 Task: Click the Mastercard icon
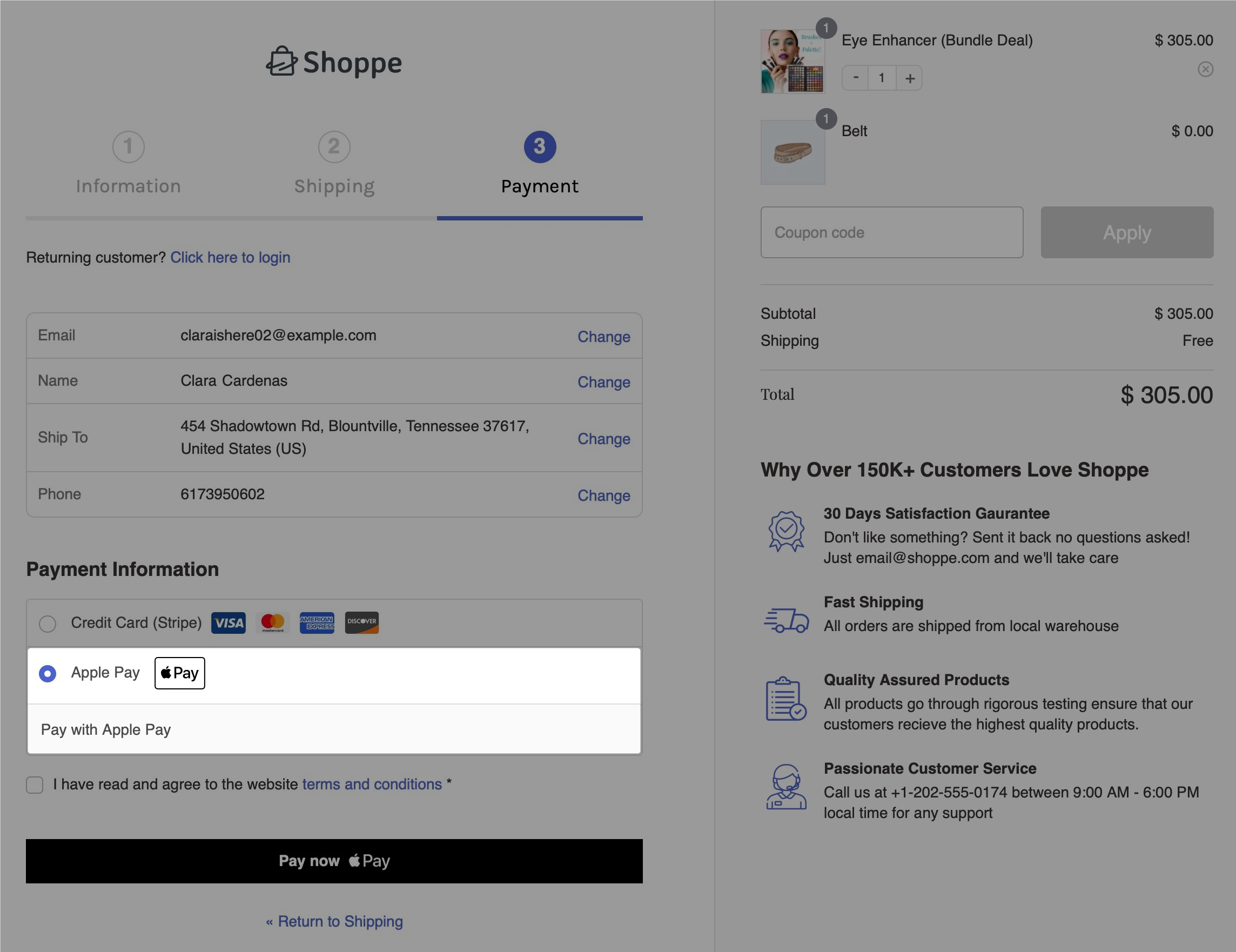[x=272, y=622]
